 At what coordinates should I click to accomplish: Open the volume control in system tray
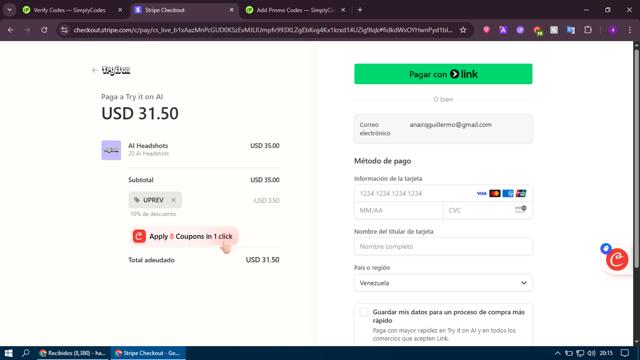point(591,353)
